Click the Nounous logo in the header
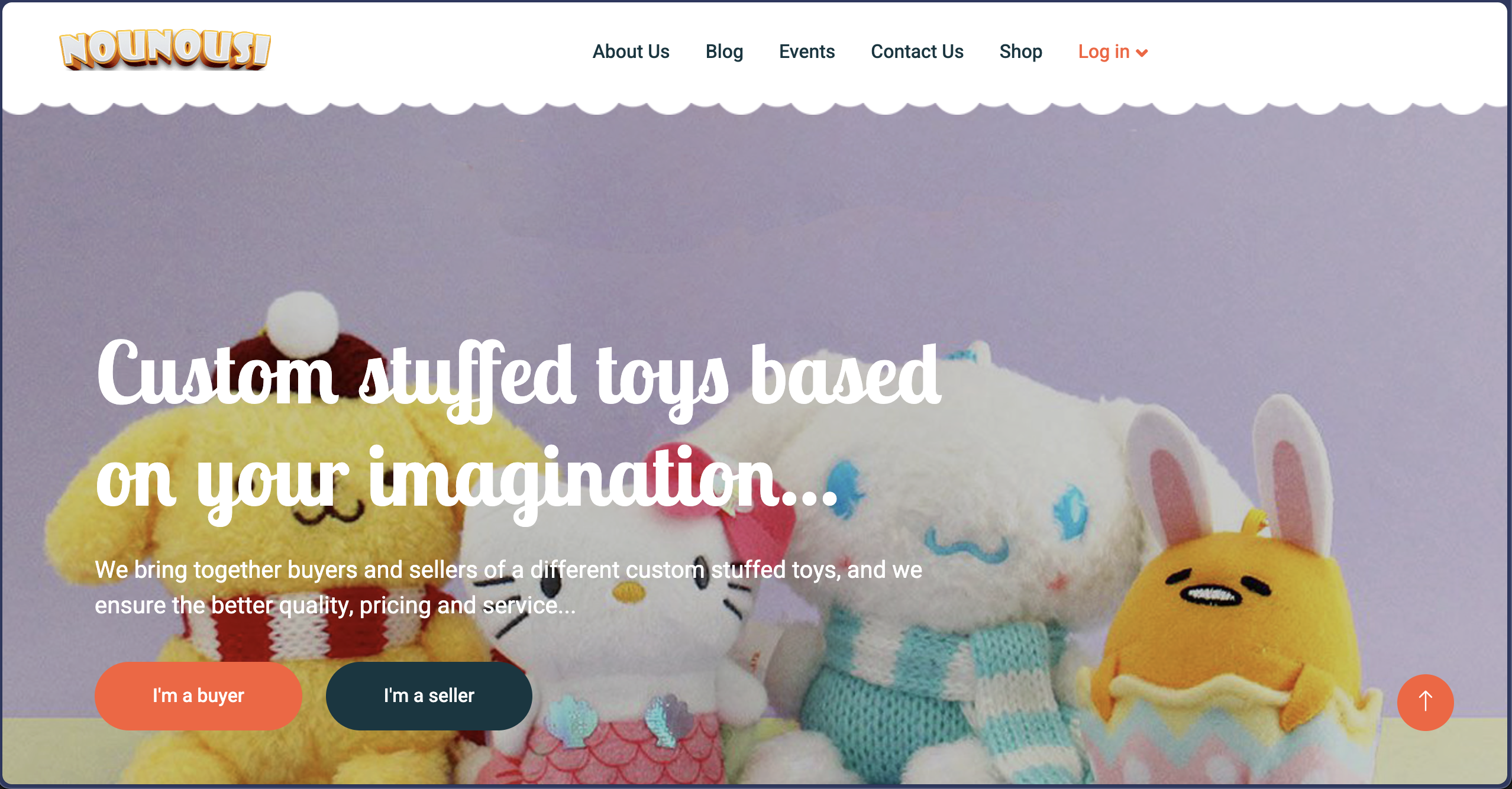 [165, 50]
